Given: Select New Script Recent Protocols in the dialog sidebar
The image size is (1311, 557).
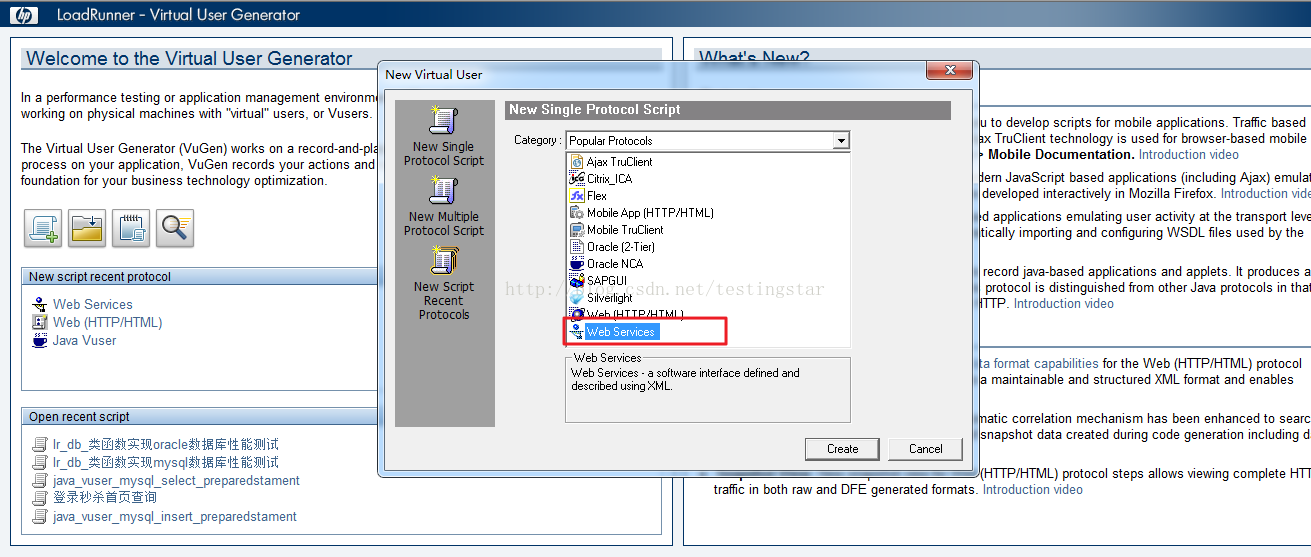Looking at the screenshot, I should pos(444,284).
